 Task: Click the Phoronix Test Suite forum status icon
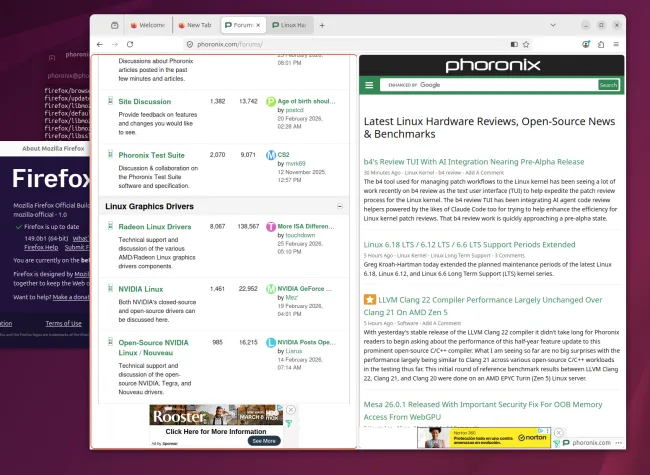pos(110,155)
